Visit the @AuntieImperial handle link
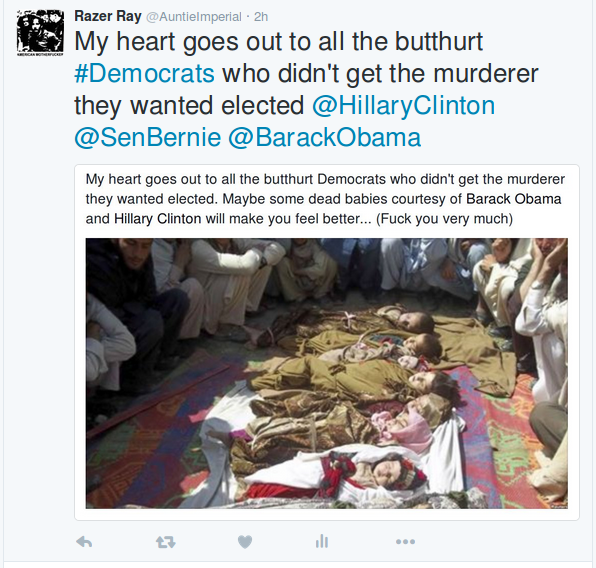This screenshot has width=596, height=568. click(x=194, y=17)
